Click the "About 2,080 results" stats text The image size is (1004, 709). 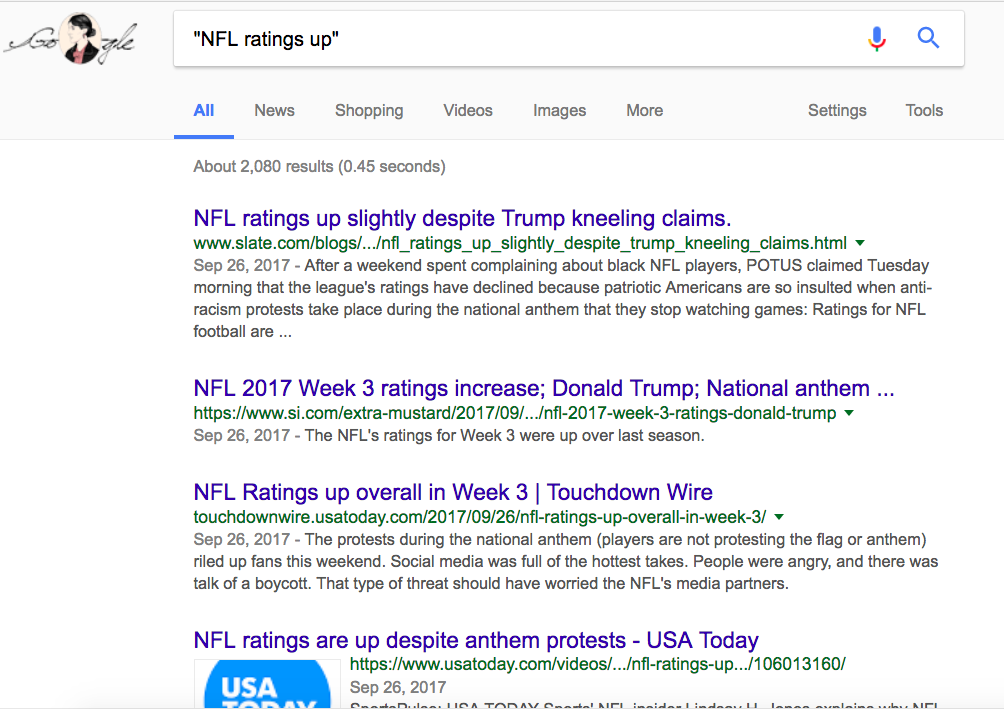click(320, 167)
